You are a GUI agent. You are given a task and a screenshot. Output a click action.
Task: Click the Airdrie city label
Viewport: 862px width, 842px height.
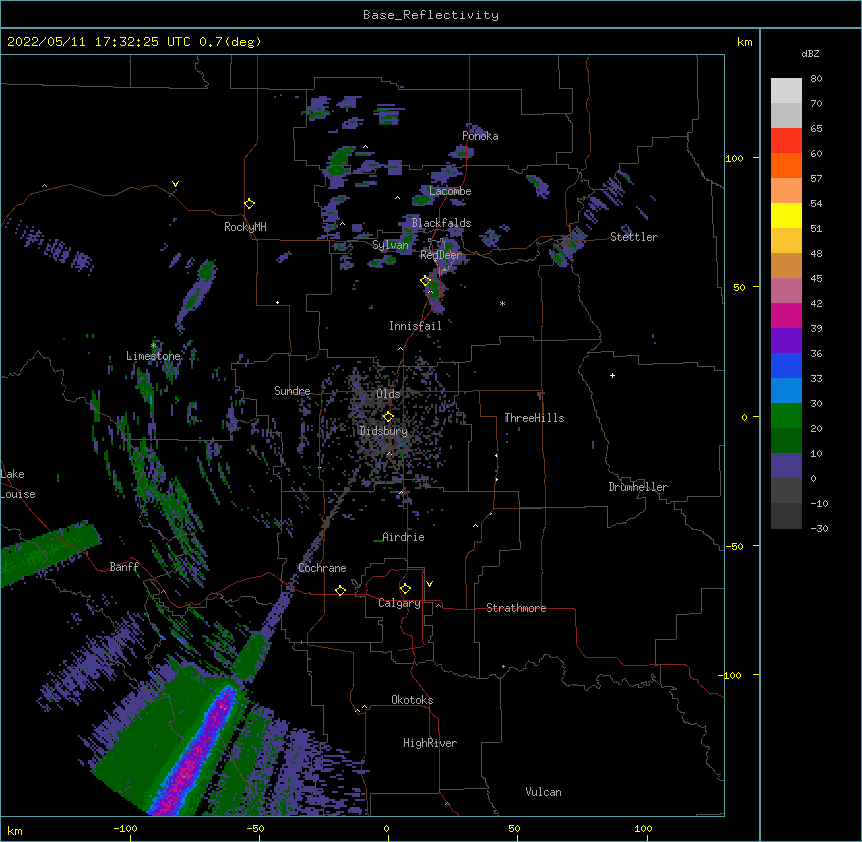404,537
